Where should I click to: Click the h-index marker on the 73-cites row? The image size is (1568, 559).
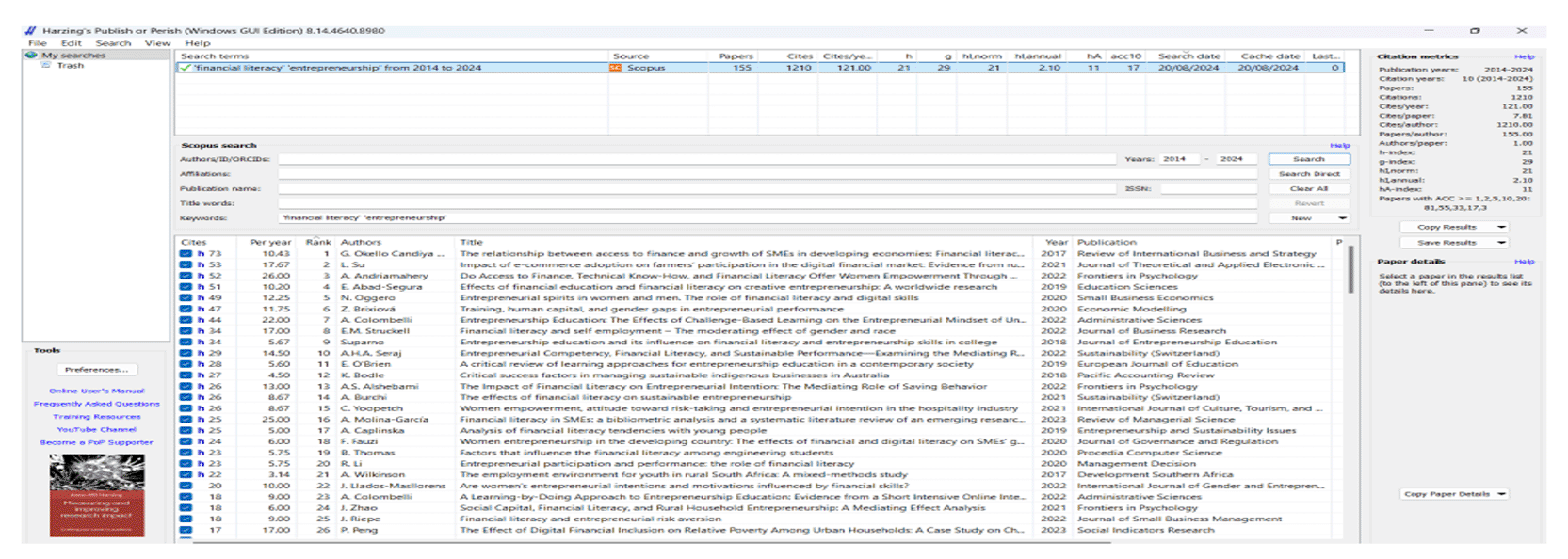coord(201,254)
